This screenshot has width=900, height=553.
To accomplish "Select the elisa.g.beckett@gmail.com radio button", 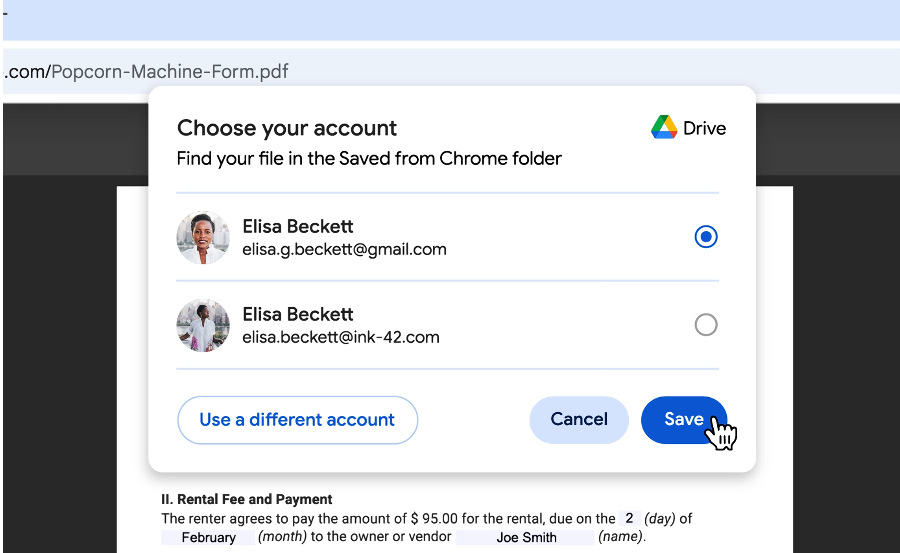I will click(706, 237).
